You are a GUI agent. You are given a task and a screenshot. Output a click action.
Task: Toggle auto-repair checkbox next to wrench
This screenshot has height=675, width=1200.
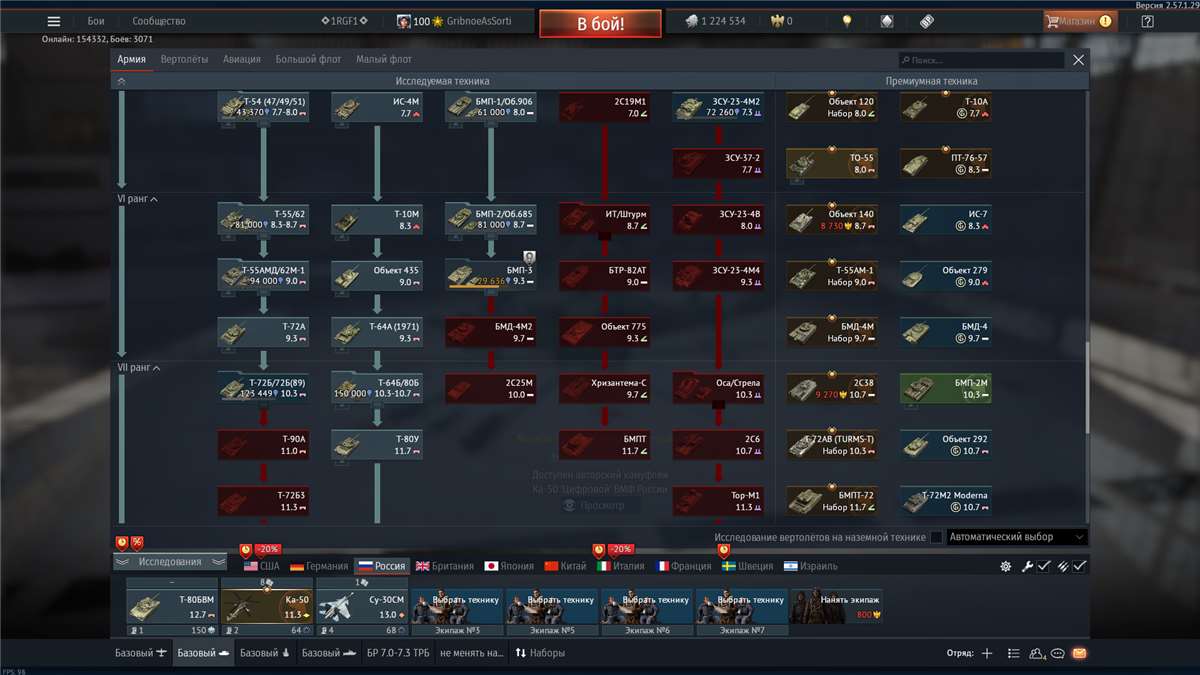[x=1043, y=566]
